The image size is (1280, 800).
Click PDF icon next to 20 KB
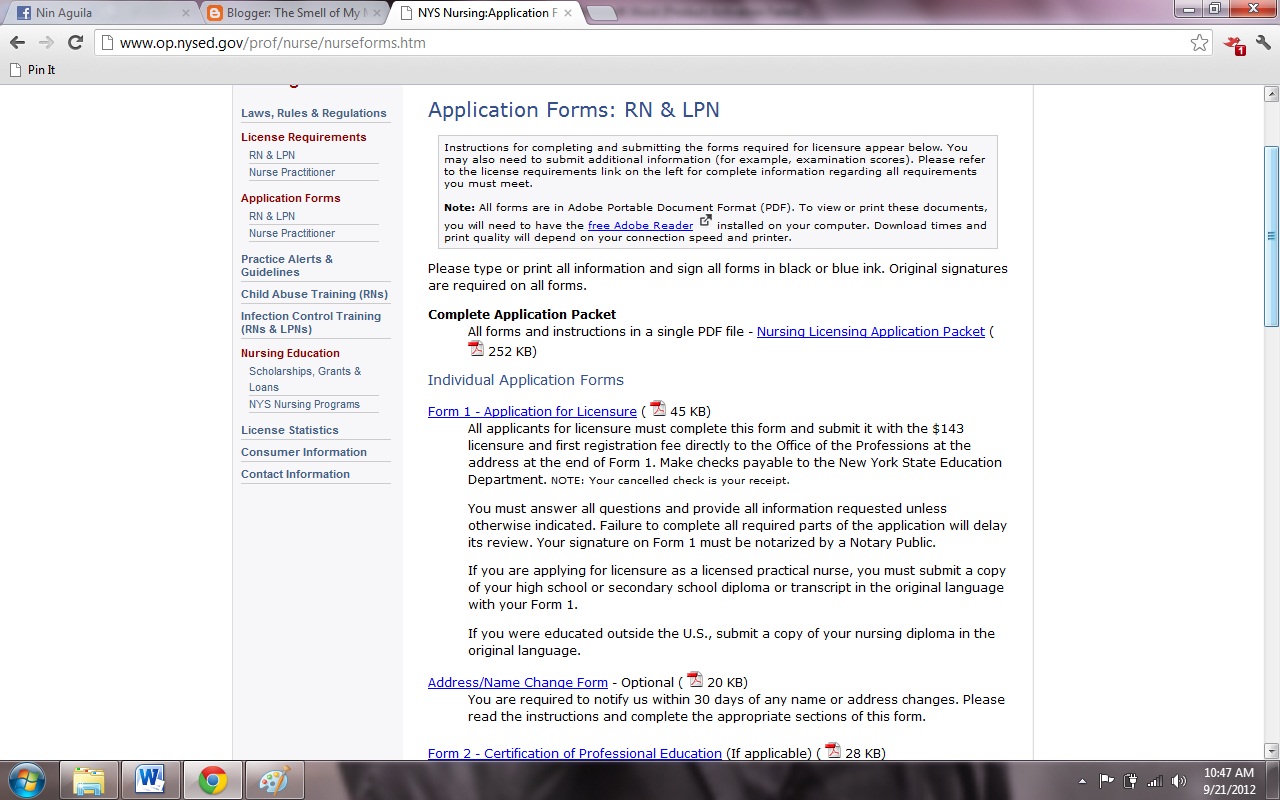point(695,680)
